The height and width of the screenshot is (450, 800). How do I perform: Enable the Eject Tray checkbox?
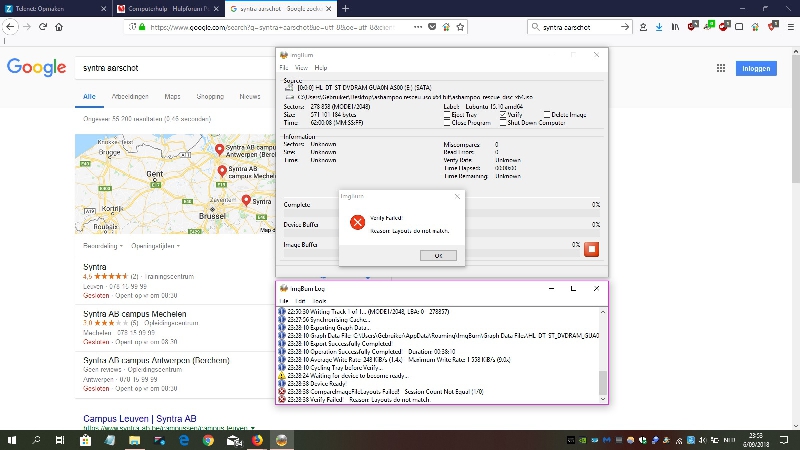[x=447, y=115]
